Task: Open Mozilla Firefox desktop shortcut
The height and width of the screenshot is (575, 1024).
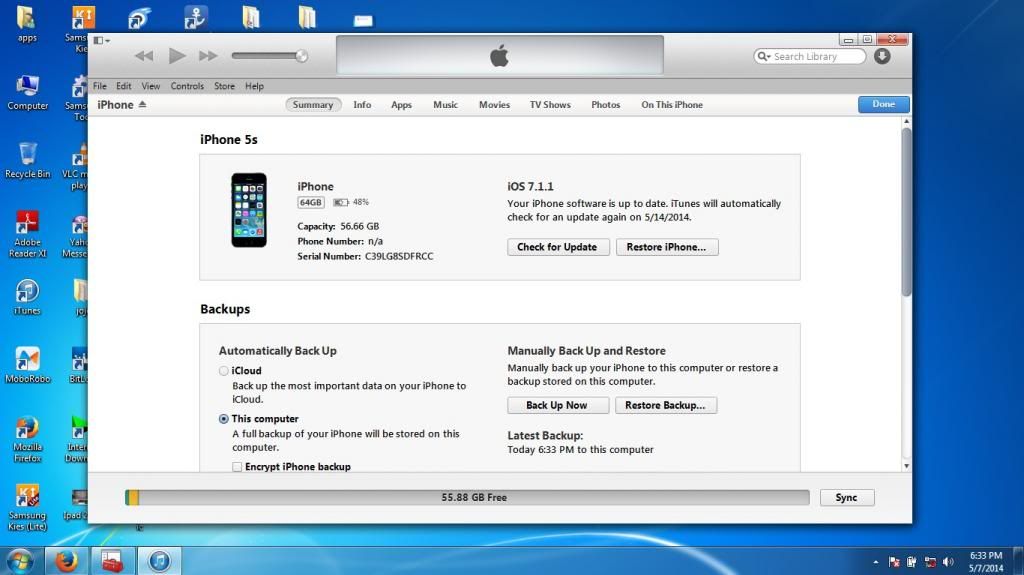Action: coord(27,439)
